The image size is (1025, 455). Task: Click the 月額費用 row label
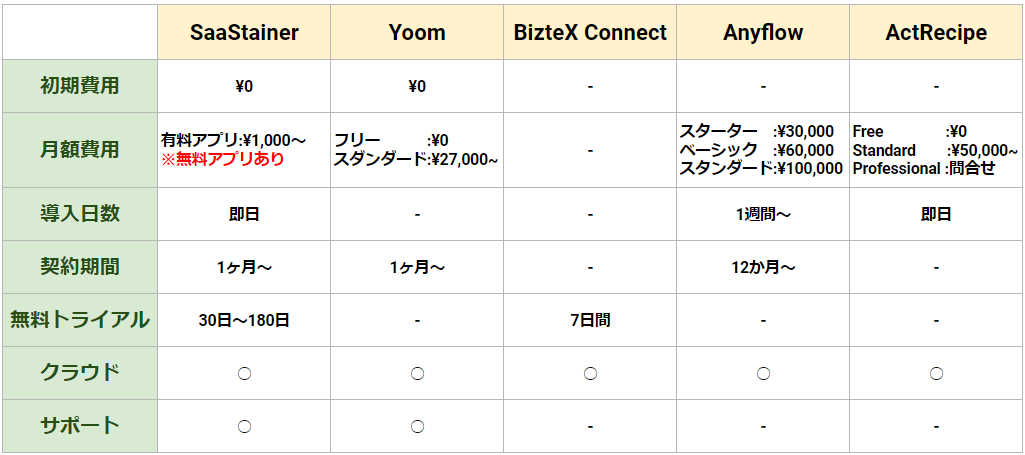click(x=79, y=150)
